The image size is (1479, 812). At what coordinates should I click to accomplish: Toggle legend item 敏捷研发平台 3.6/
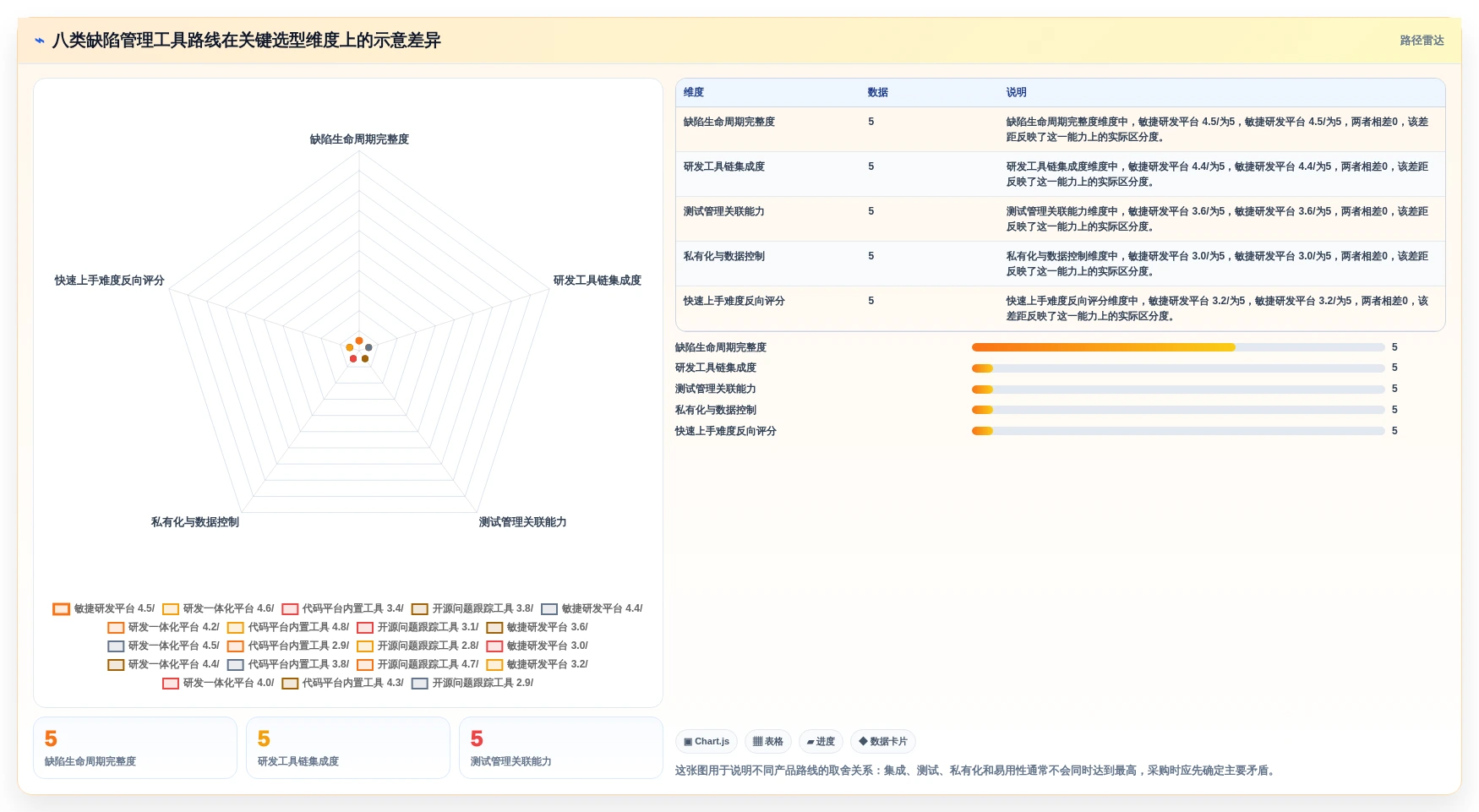pos(537,627)
